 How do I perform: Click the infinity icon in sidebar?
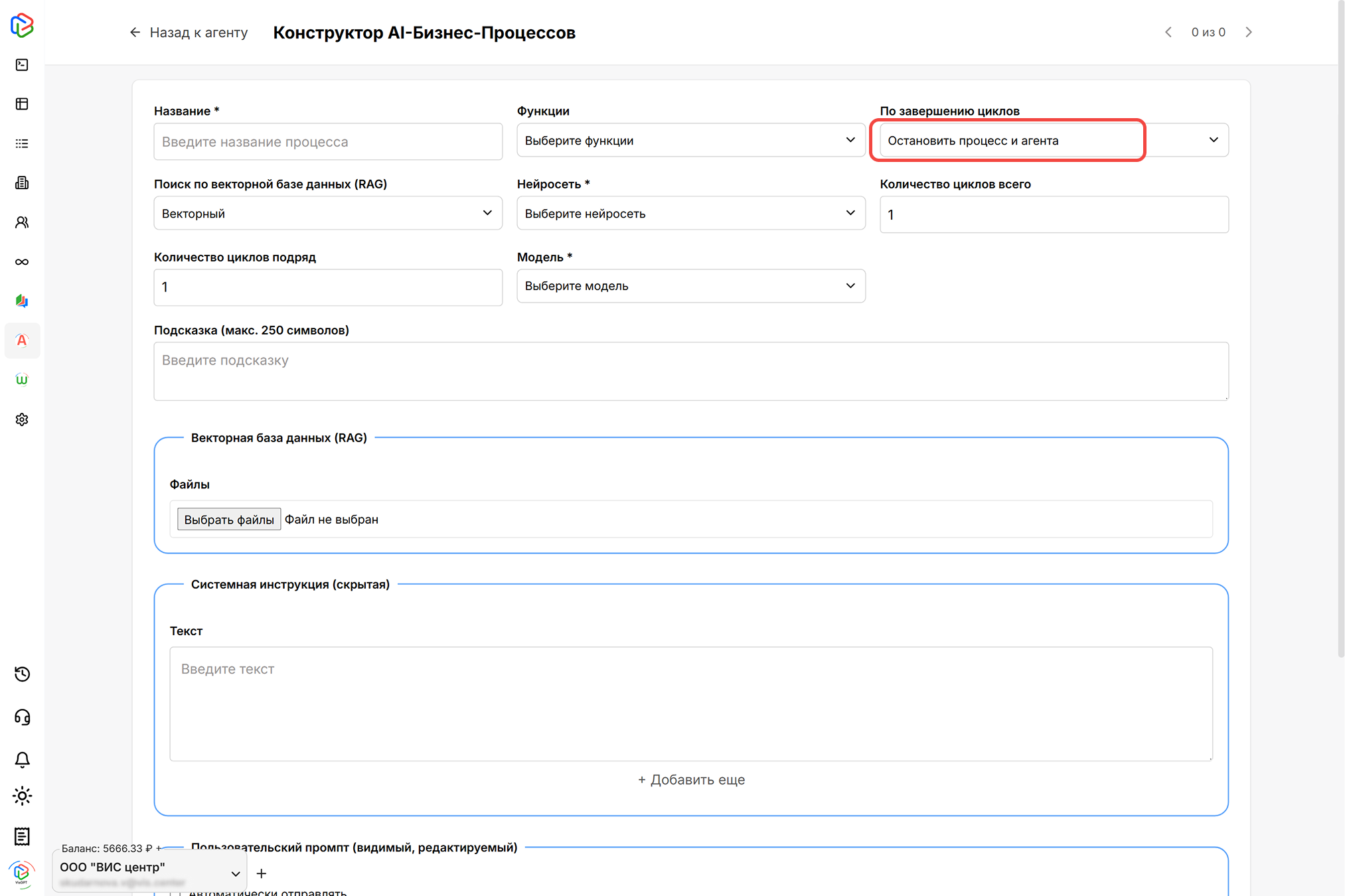point(22,261)
